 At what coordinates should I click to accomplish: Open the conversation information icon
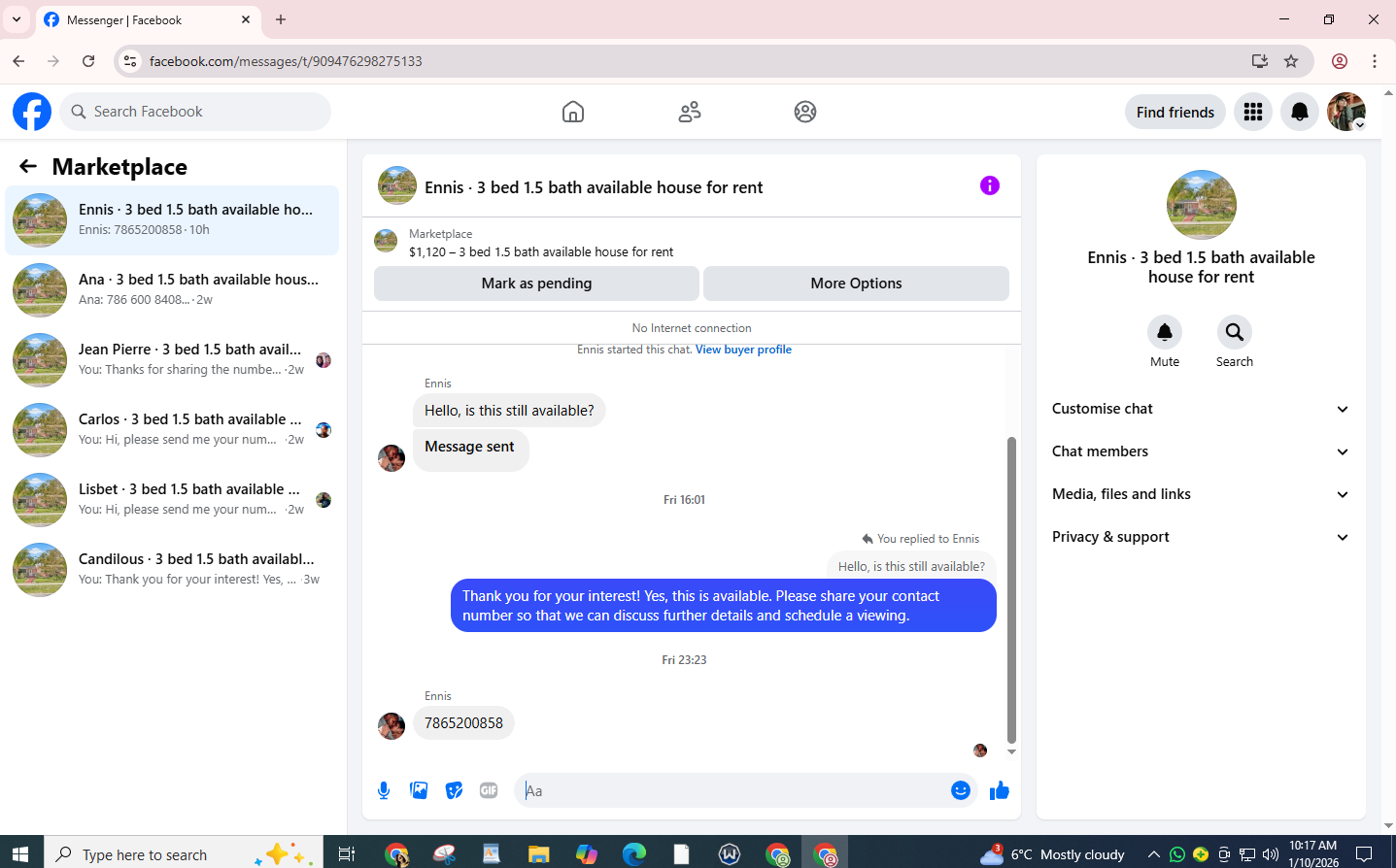990,185
